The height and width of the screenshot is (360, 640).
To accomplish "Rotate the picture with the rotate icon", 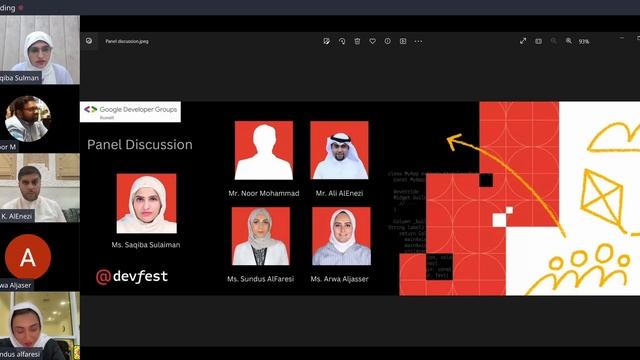I will (342, 41).
